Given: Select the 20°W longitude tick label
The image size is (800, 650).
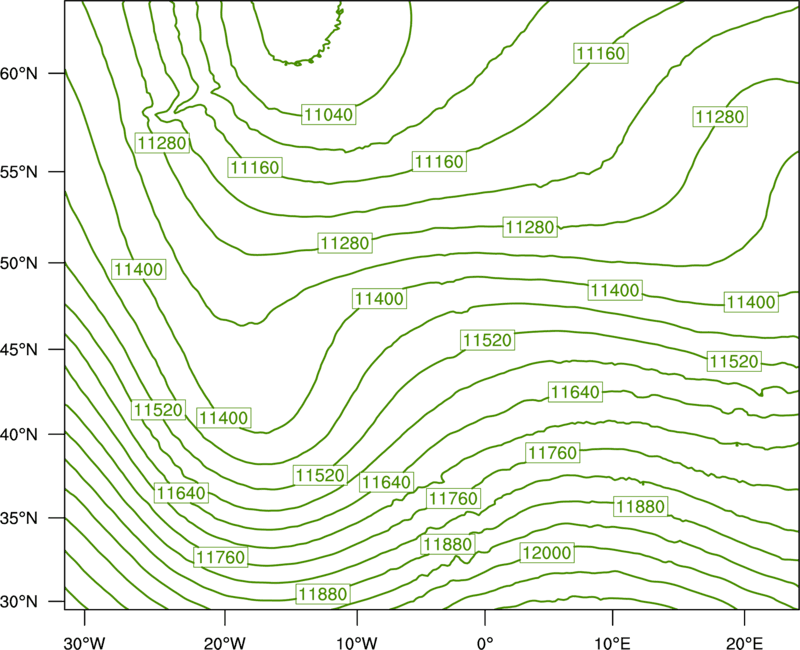Looking at the screenshot, I should click(225, 643).
